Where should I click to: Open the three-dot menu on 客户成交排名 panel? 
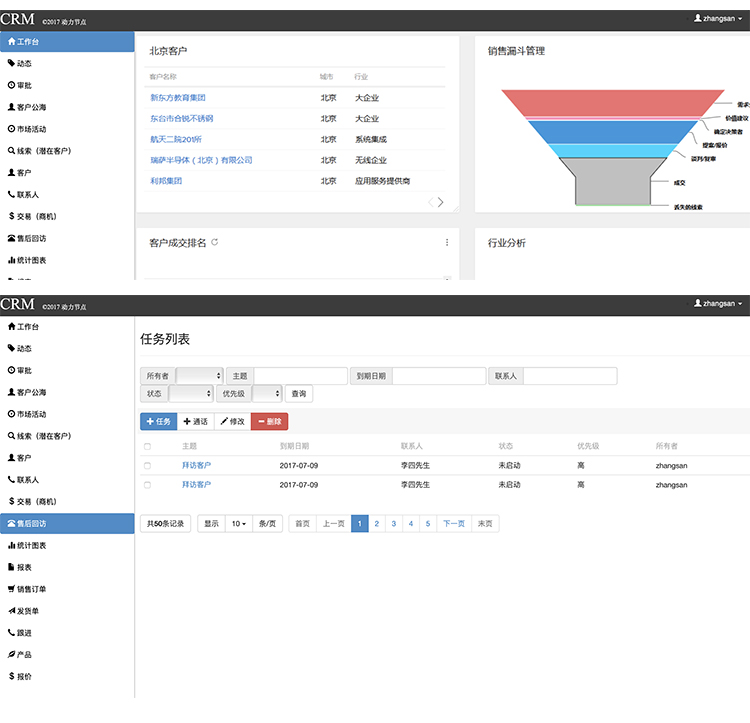coord(447,243)
